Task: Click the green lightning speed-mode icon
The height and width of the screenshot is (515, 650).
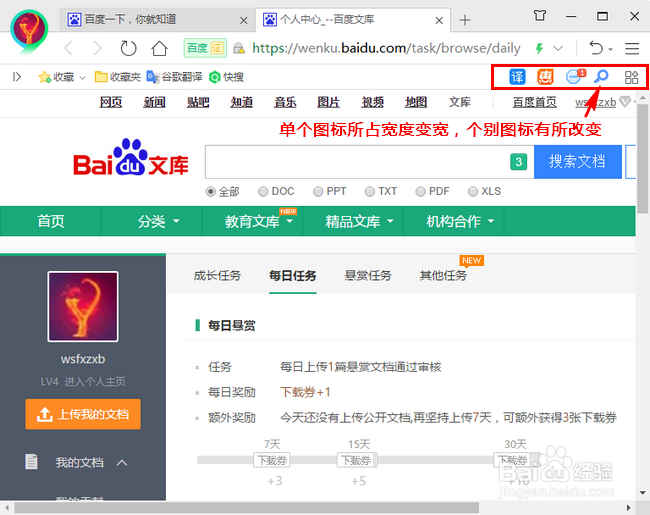Action: [539, 49]
